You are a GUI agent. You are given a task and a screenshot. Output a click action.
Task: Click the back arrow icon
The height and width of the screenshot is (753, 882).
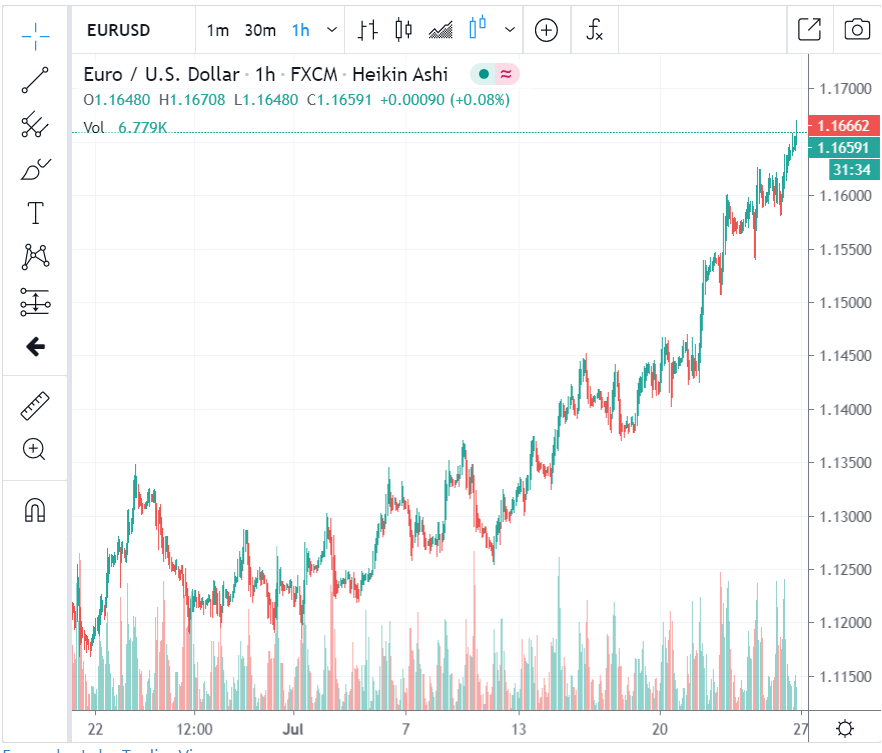tap(35, 346)
